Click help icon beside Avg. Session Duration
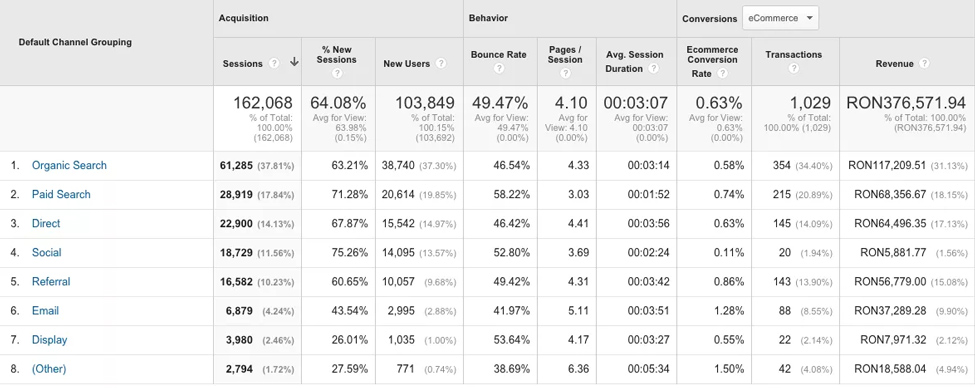This screenshot has width=975, height=388. pyautogui.click(x=654, y=68)
